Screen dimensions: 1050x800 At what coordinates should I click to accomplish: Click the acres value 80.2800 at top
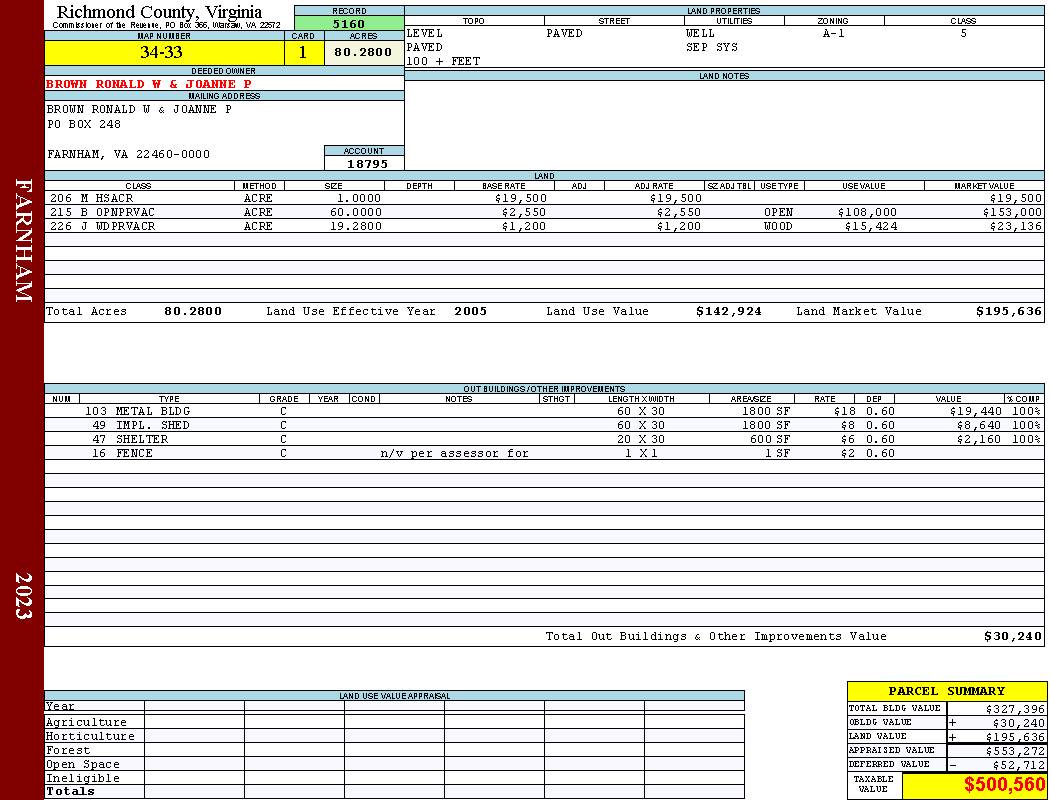(x=363, y=52)
